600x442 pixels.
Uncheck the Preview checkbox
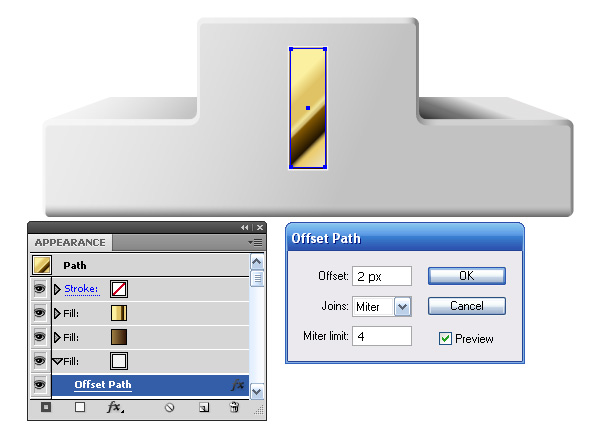[x=445, y=338]
